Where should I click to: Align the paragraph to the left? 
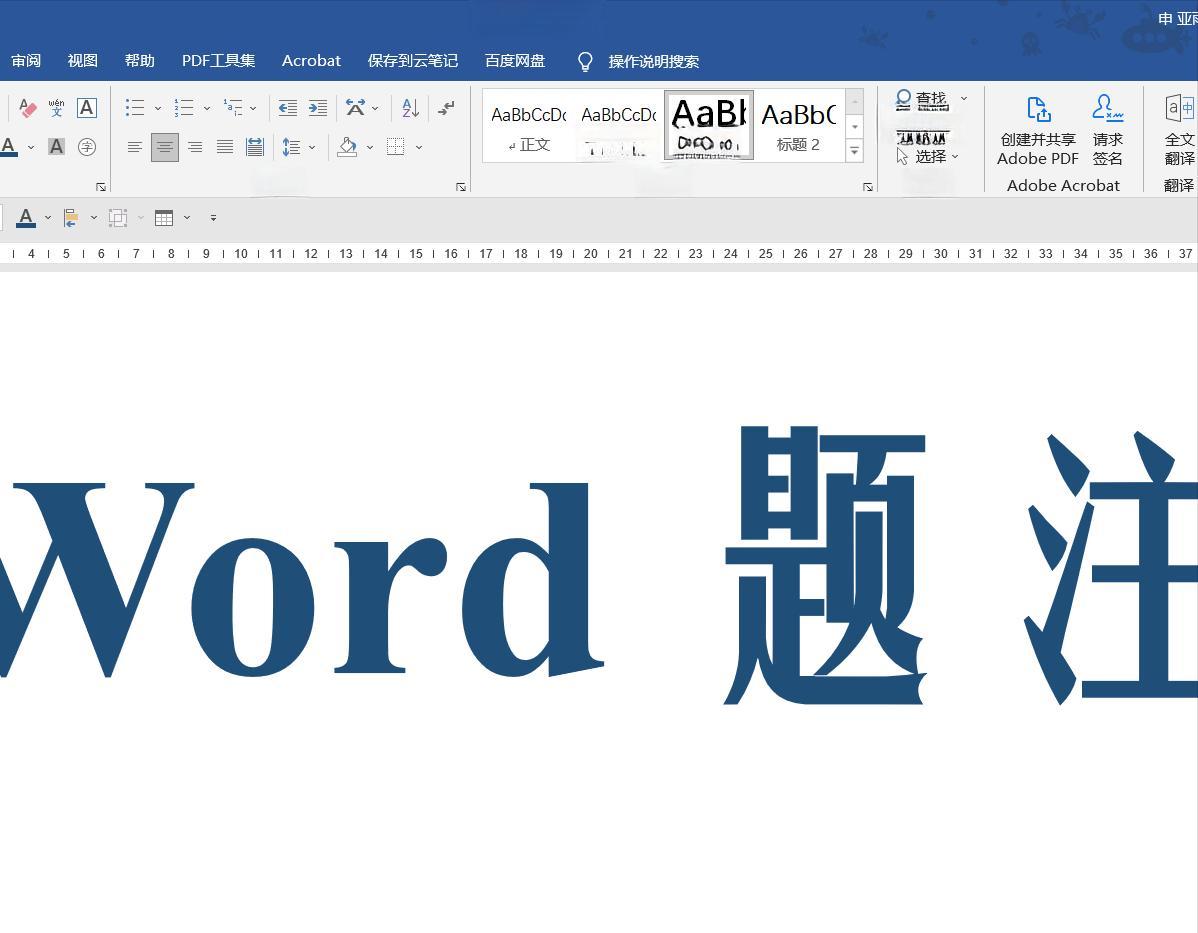[134, 147]
